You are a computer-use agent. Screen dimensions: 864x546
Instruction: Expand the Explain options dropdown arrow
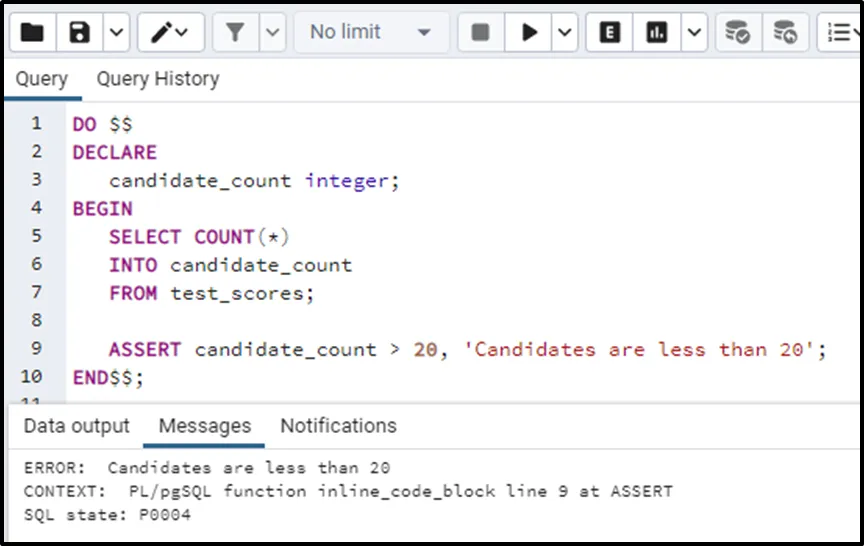coord(693,33)
